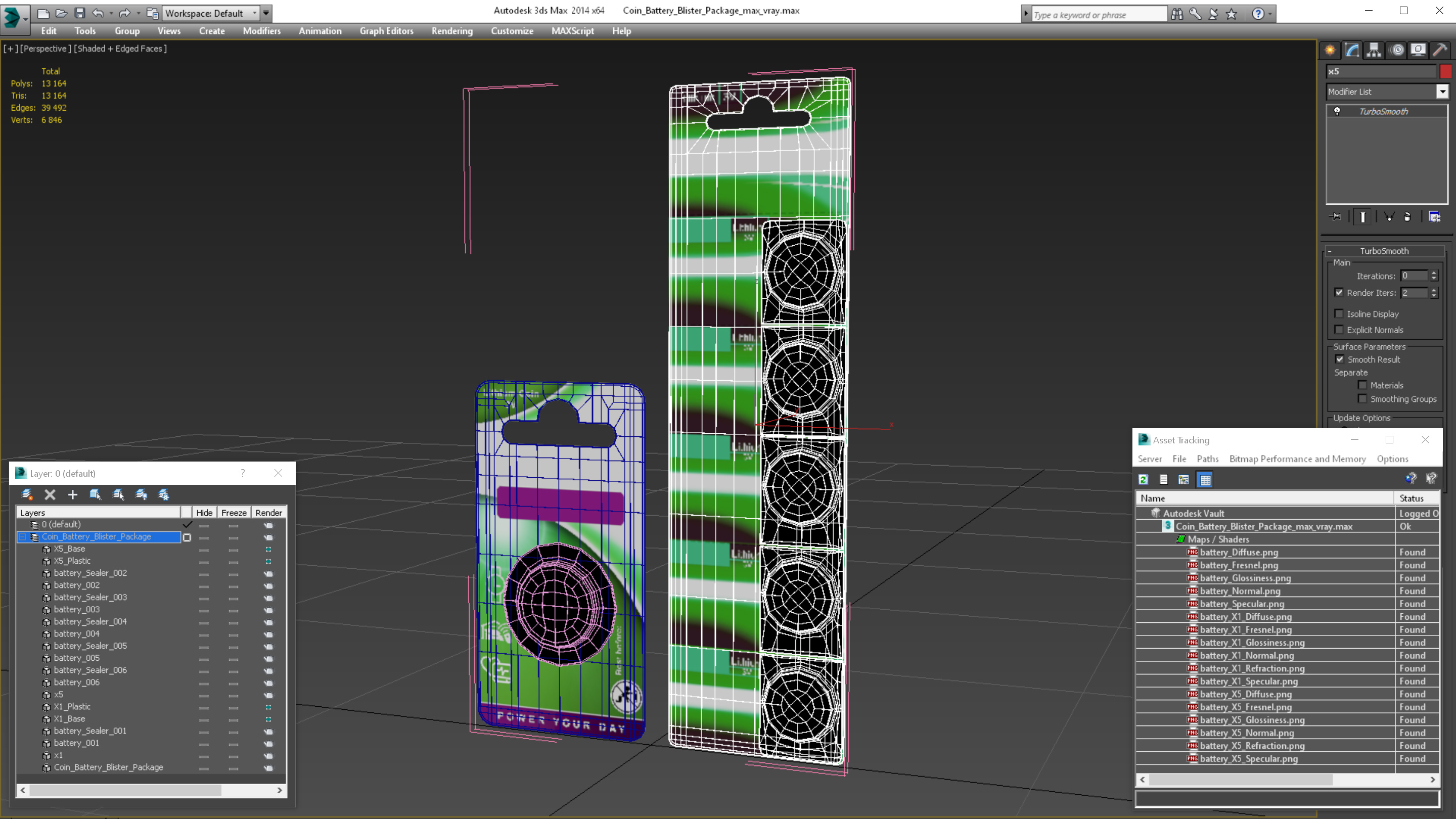Open the quick access toolbar customize arrow
The image size is (1456, 819).
click(x=266, y=13)
